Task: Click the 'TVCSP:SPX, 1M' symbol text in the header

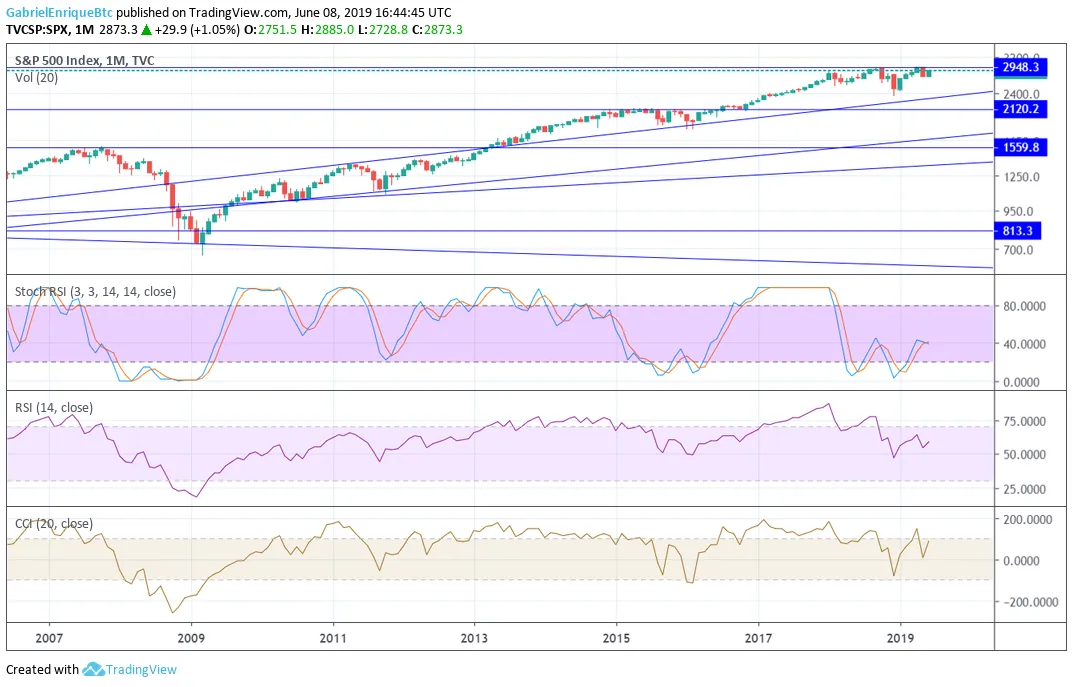Action: (x=50, y=30)
